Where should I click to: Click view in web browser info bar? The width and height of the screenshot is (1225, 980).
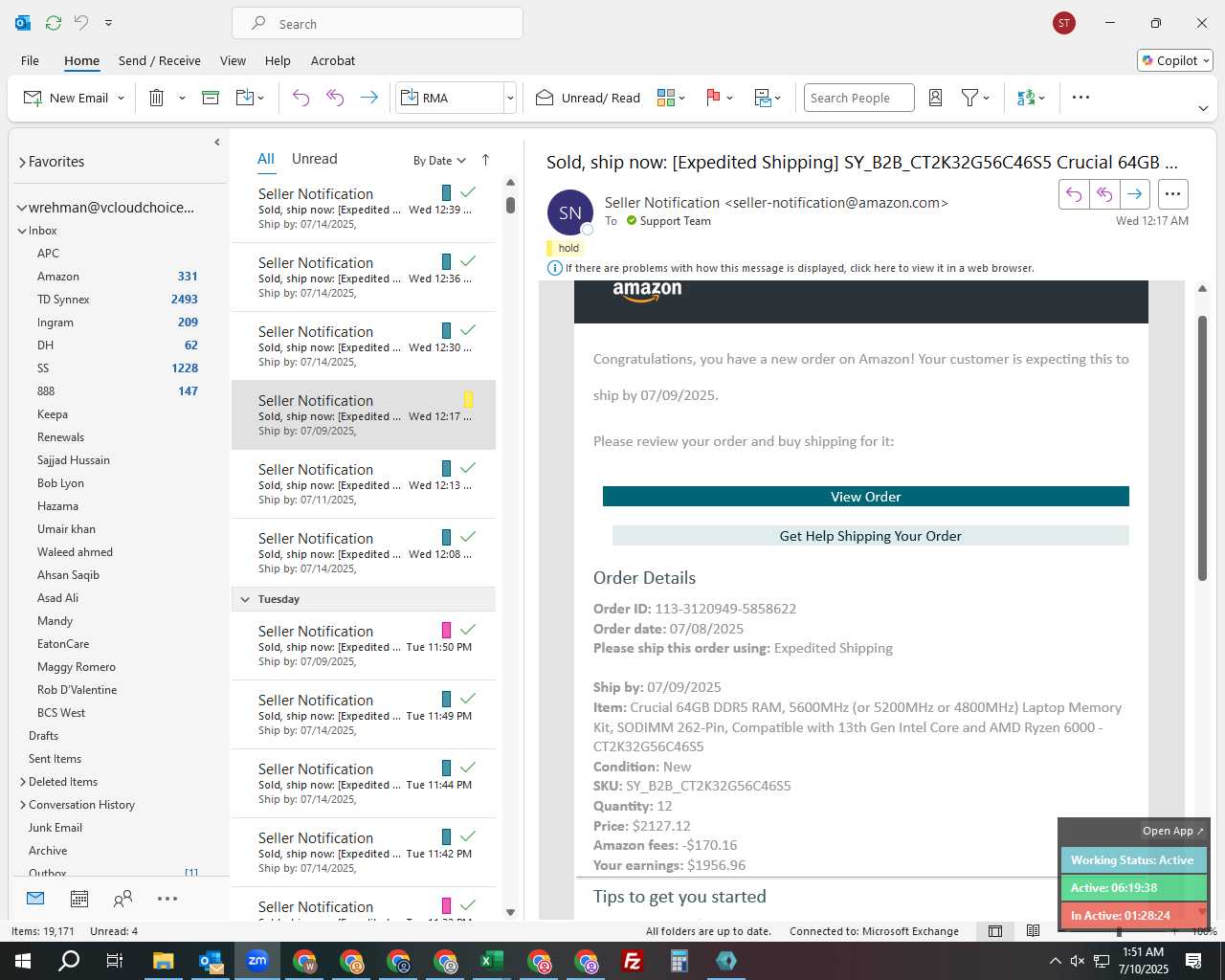click(799, 268)
